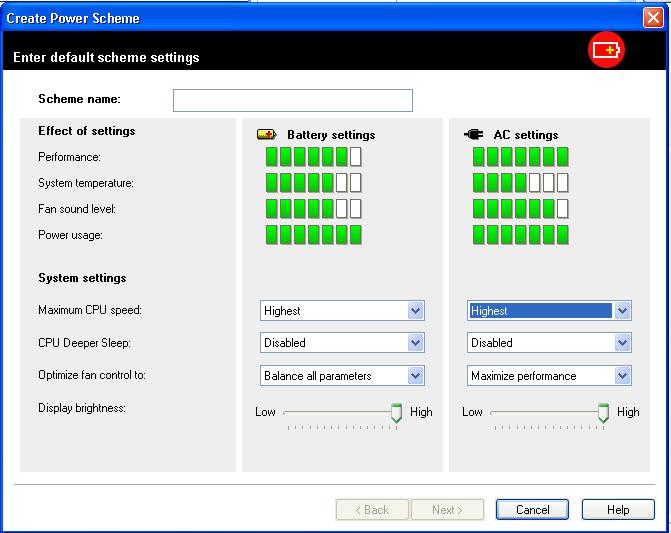Viewport: 671px width, 533px height.
Task: Click the battery icon beside Battery settings
Action: [x=267, y=134]
